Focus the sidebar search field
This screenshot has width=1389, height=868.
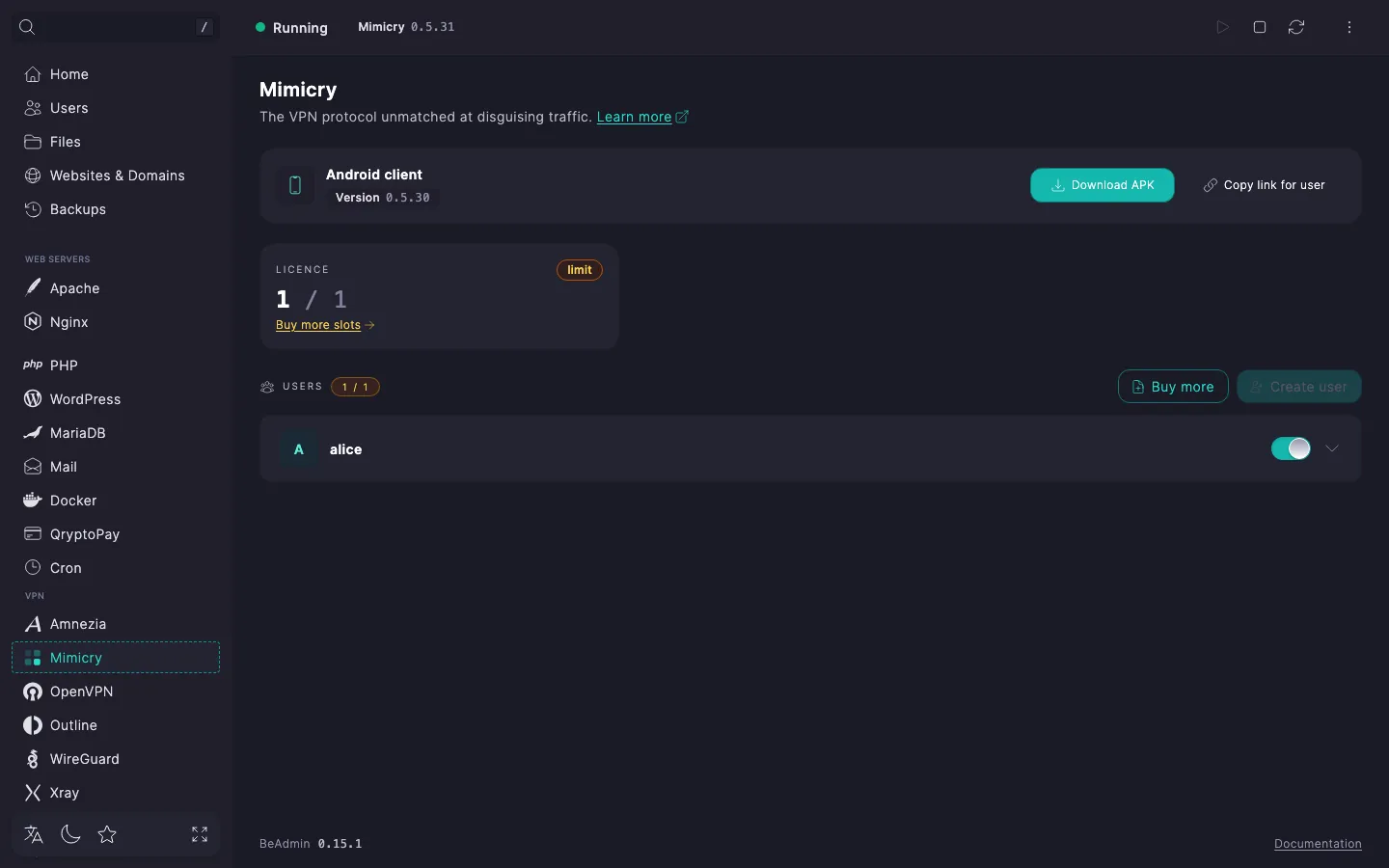(116, 27)
